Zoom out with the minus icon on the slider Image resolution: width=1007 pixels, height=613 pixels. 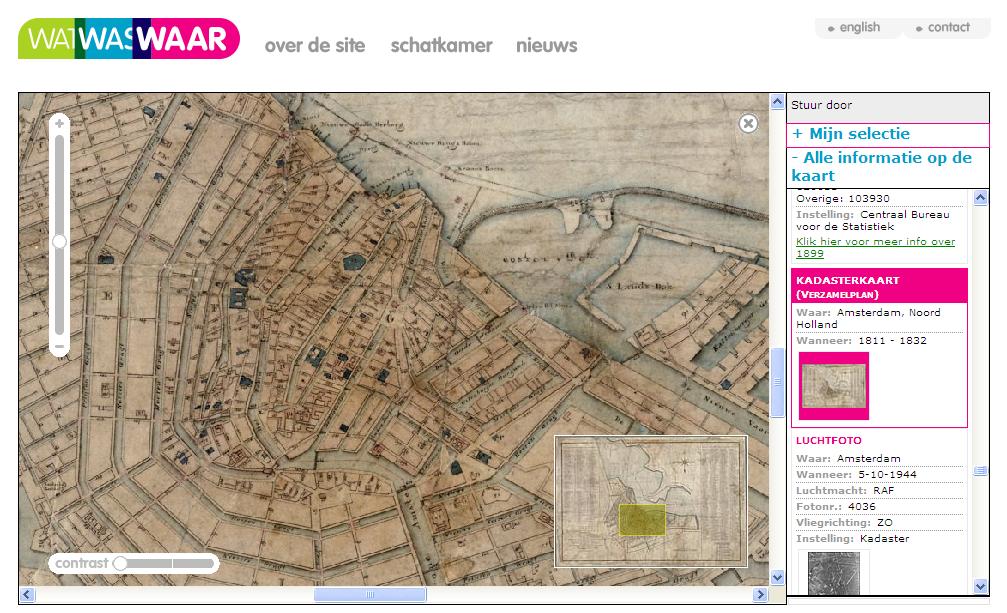point(59,347)
